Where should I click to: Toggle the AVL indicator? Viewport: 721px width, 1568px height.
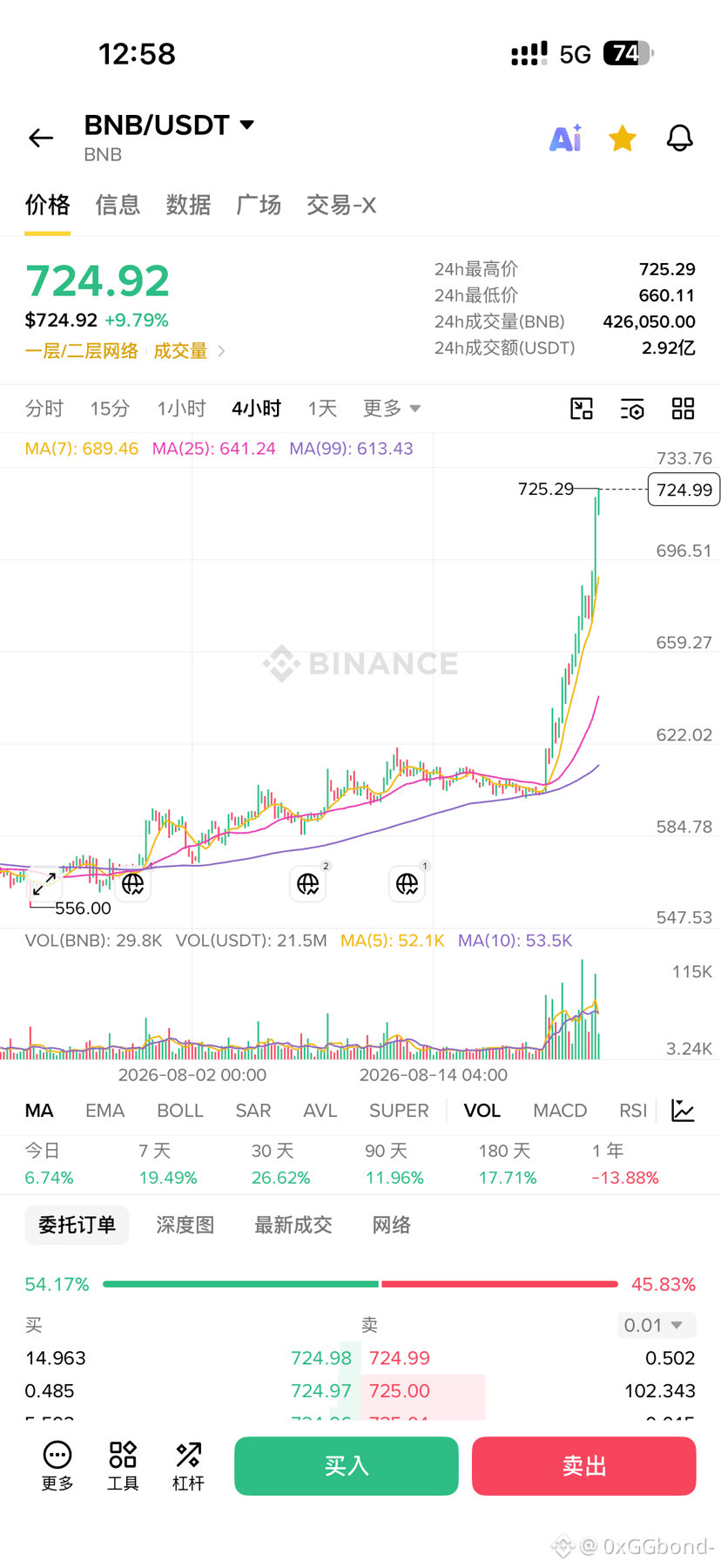click(x=320, y=1111)
